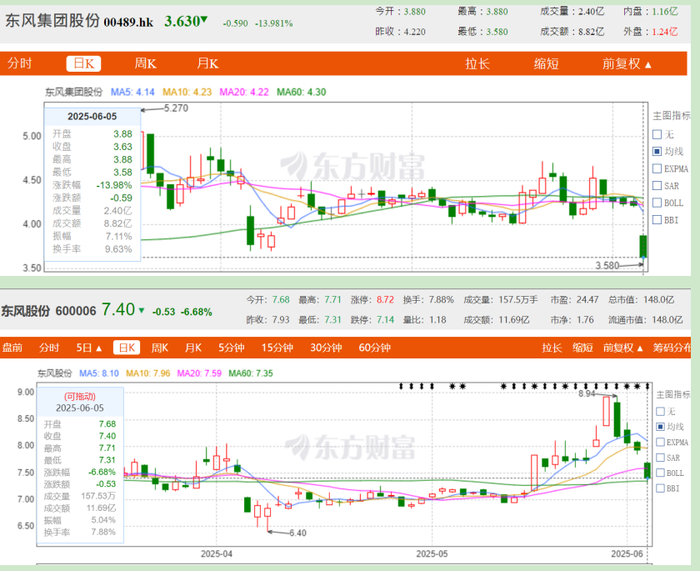Click 换手率 7.88% row in bottom panel
Image resolution: width=700 pixels, height=571 pixels.
point(79,532)
